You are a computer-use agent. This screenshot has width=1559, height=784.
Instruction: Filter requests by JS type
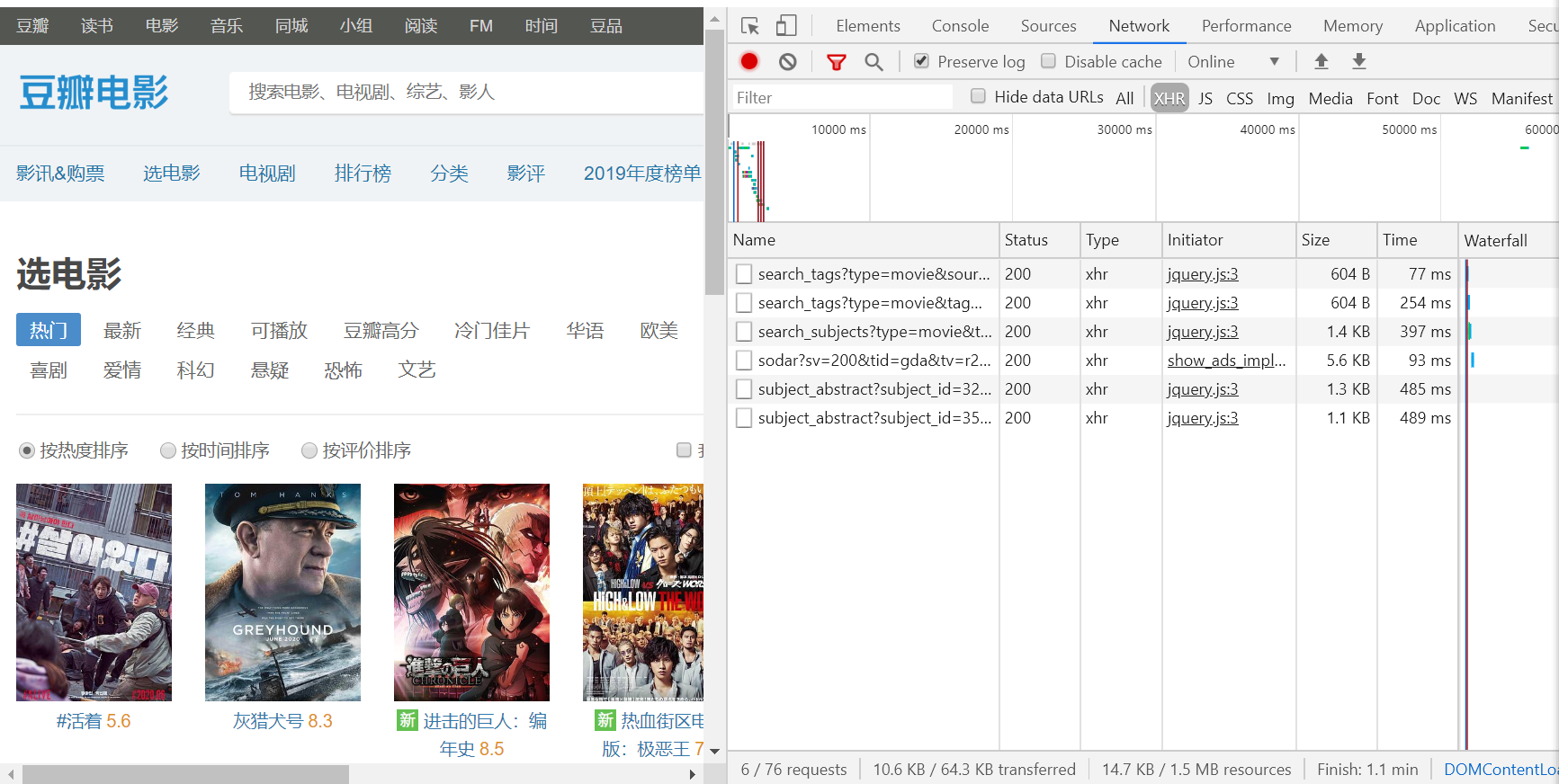[1205, 98]
